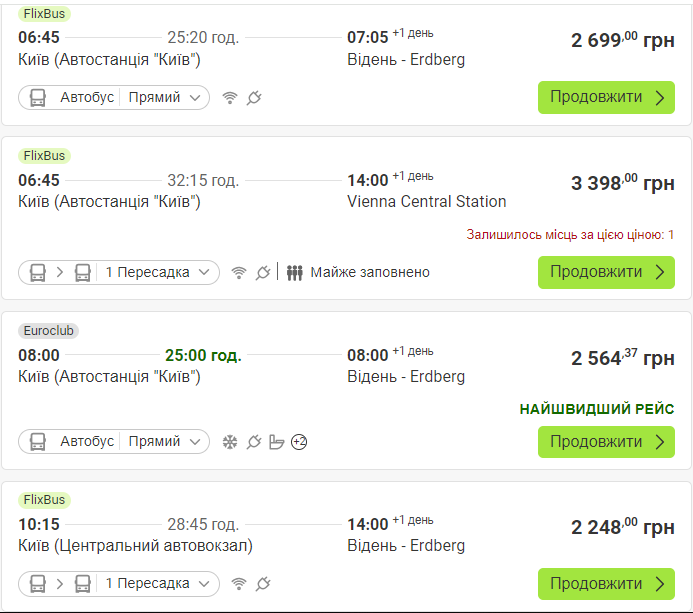The height and width of the screenshot is (613, 693).
Task: Click the bus icon on the Euroclub trip
Action: [x=38, y=442]
